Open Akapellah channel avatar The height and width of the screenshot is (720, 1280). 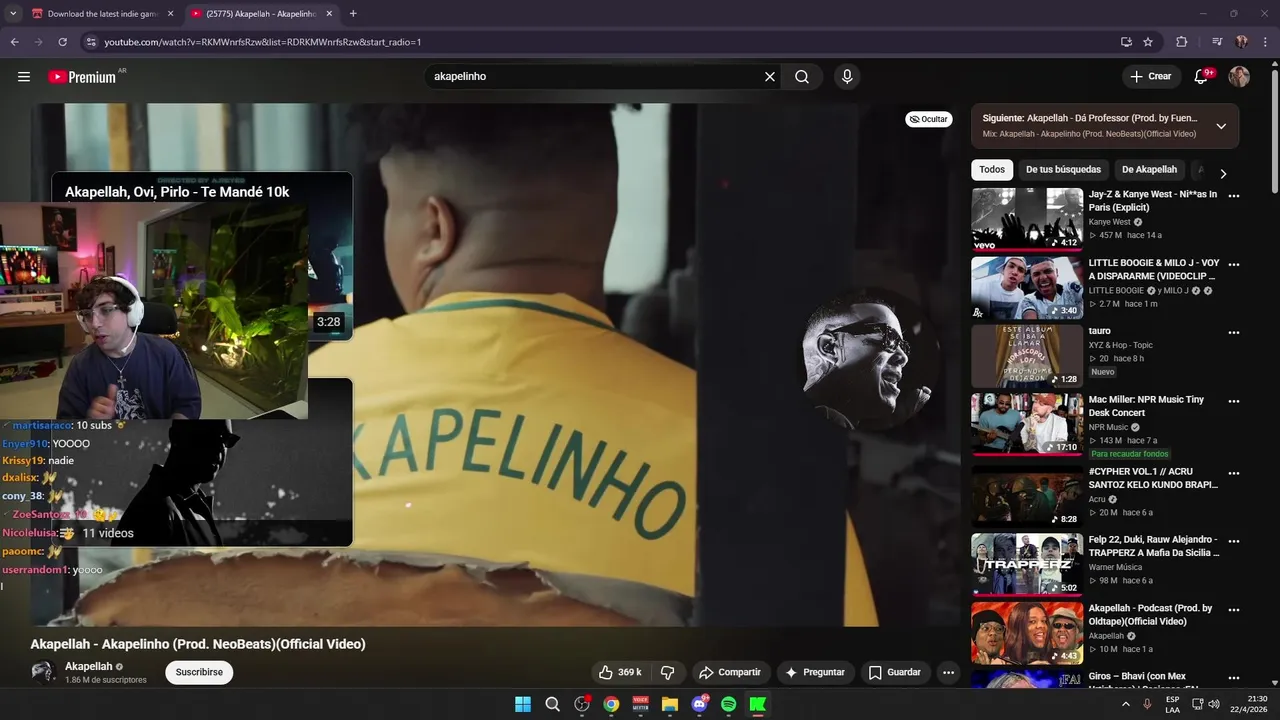[43, 672]
